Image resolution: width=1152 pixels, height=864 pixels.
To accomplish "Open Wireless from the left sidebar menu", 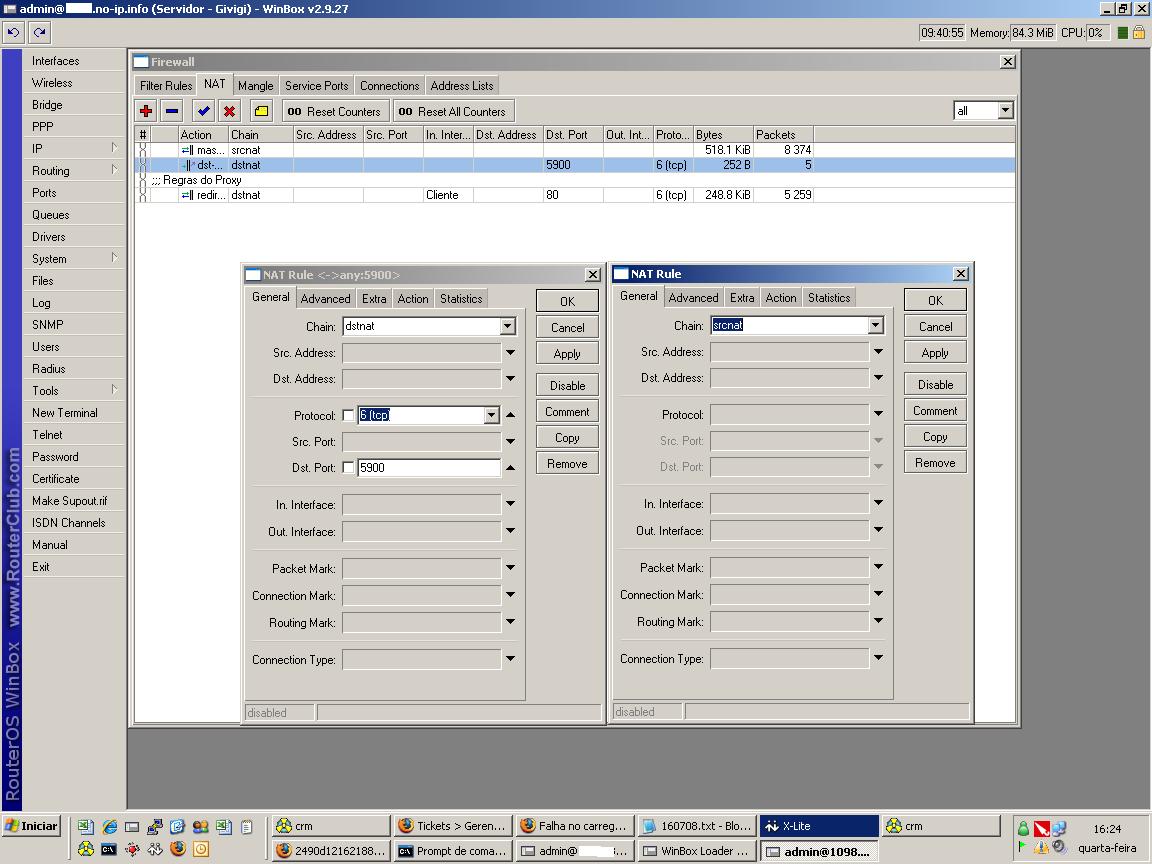I will (x=52, y=83).
